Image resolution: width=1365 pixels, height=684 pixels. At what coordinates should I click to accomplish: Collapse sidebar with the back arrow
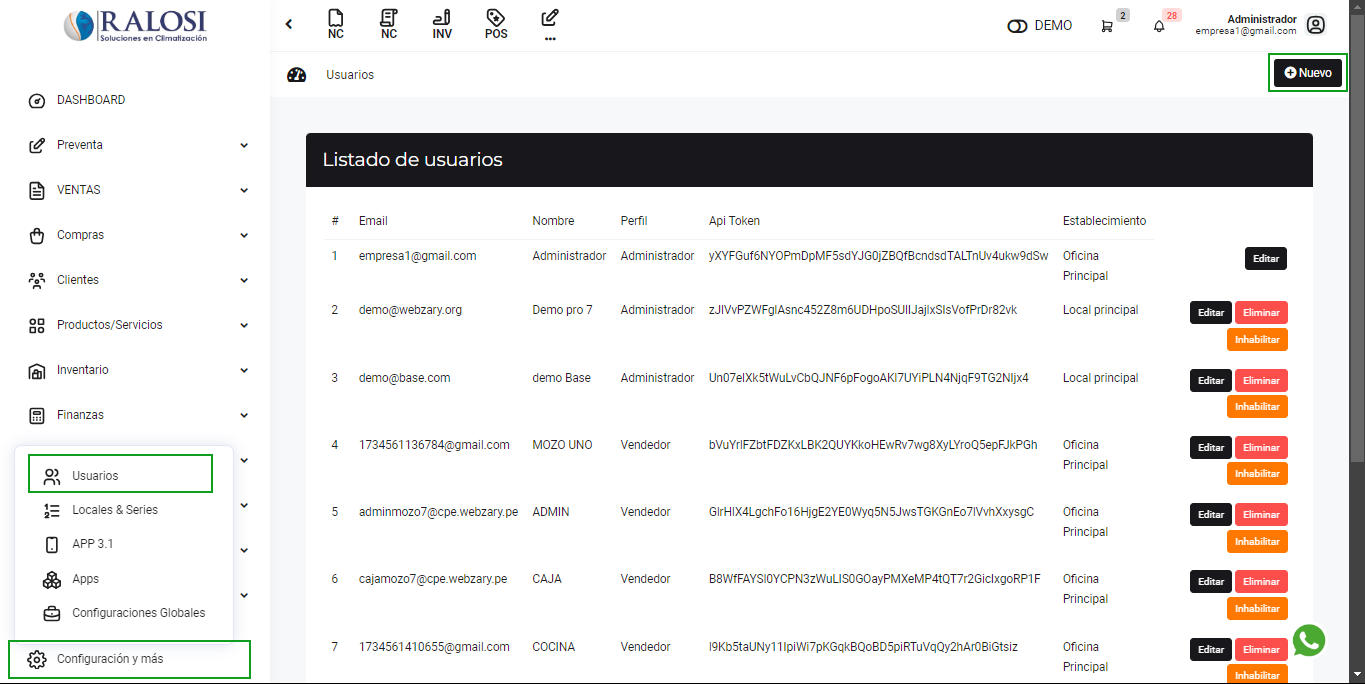[x=289, y=24]
